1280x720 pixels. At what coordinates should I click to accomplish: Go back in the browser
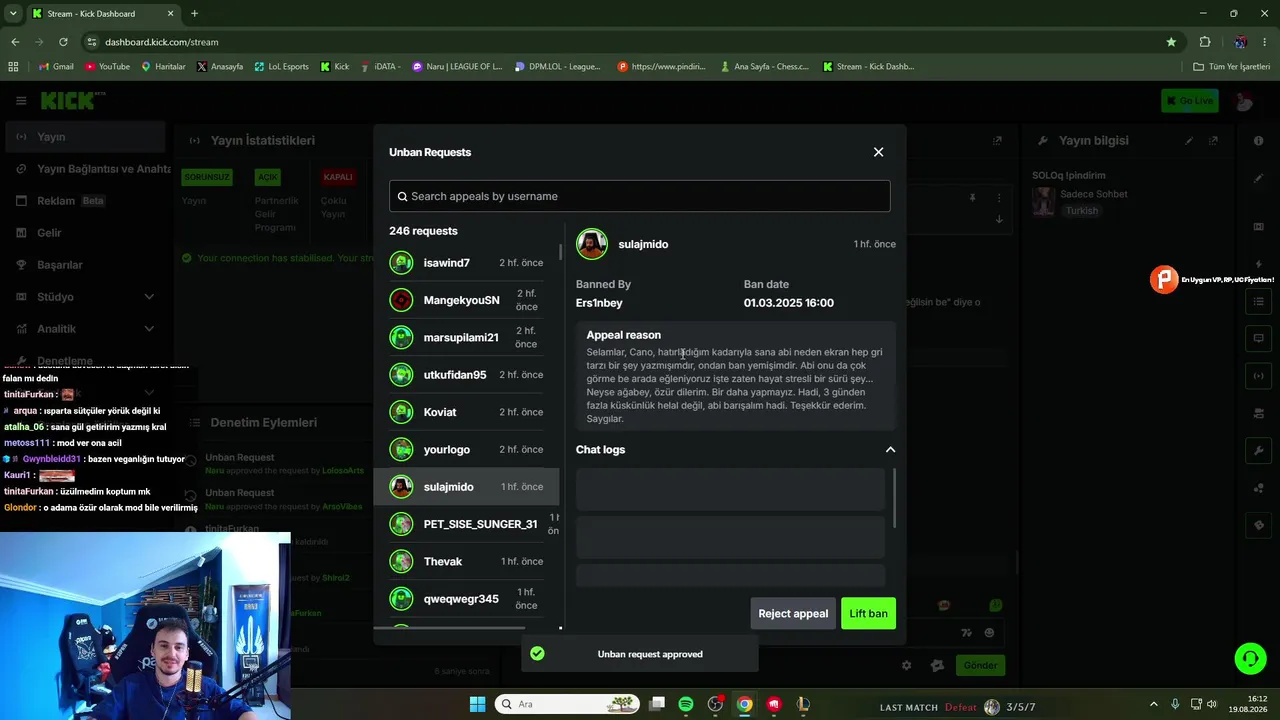click(15, 42)
